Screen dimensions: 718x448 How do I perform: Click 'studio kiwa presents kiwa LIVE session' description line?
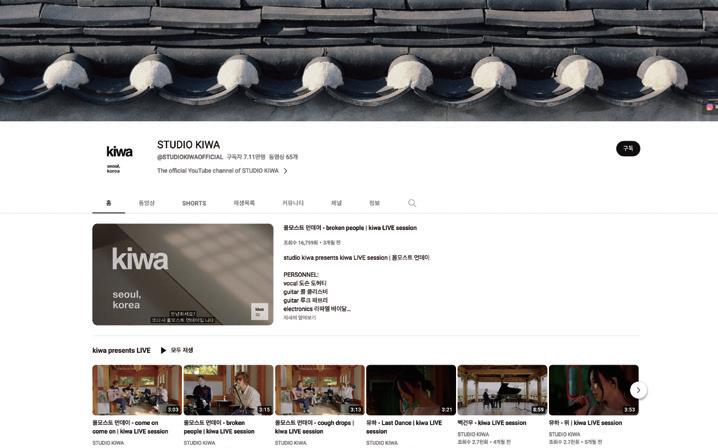[356, 258]
